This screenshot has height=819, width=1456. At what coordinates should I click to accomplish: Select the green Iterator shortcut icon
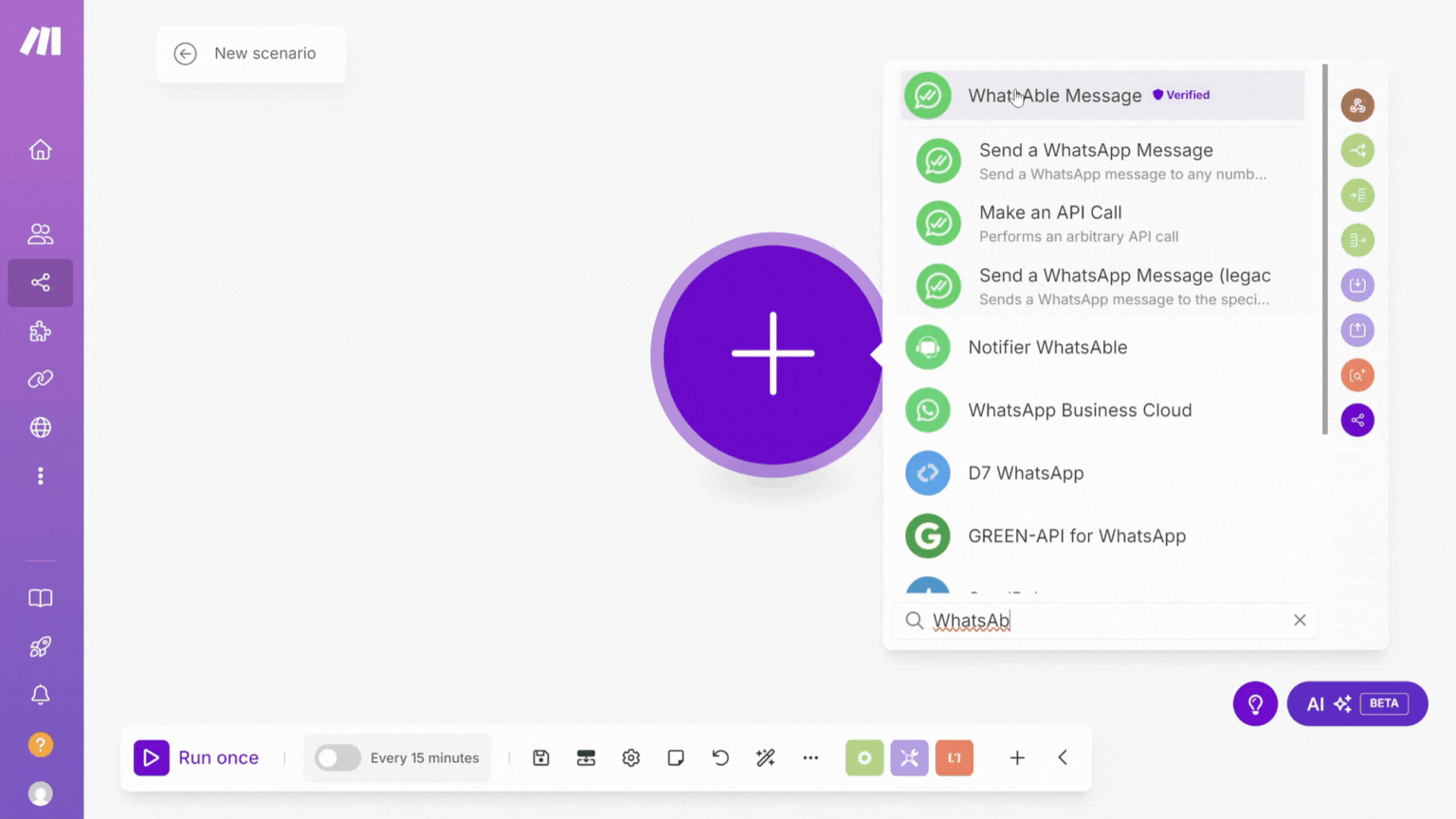[x=1357, y=195]
